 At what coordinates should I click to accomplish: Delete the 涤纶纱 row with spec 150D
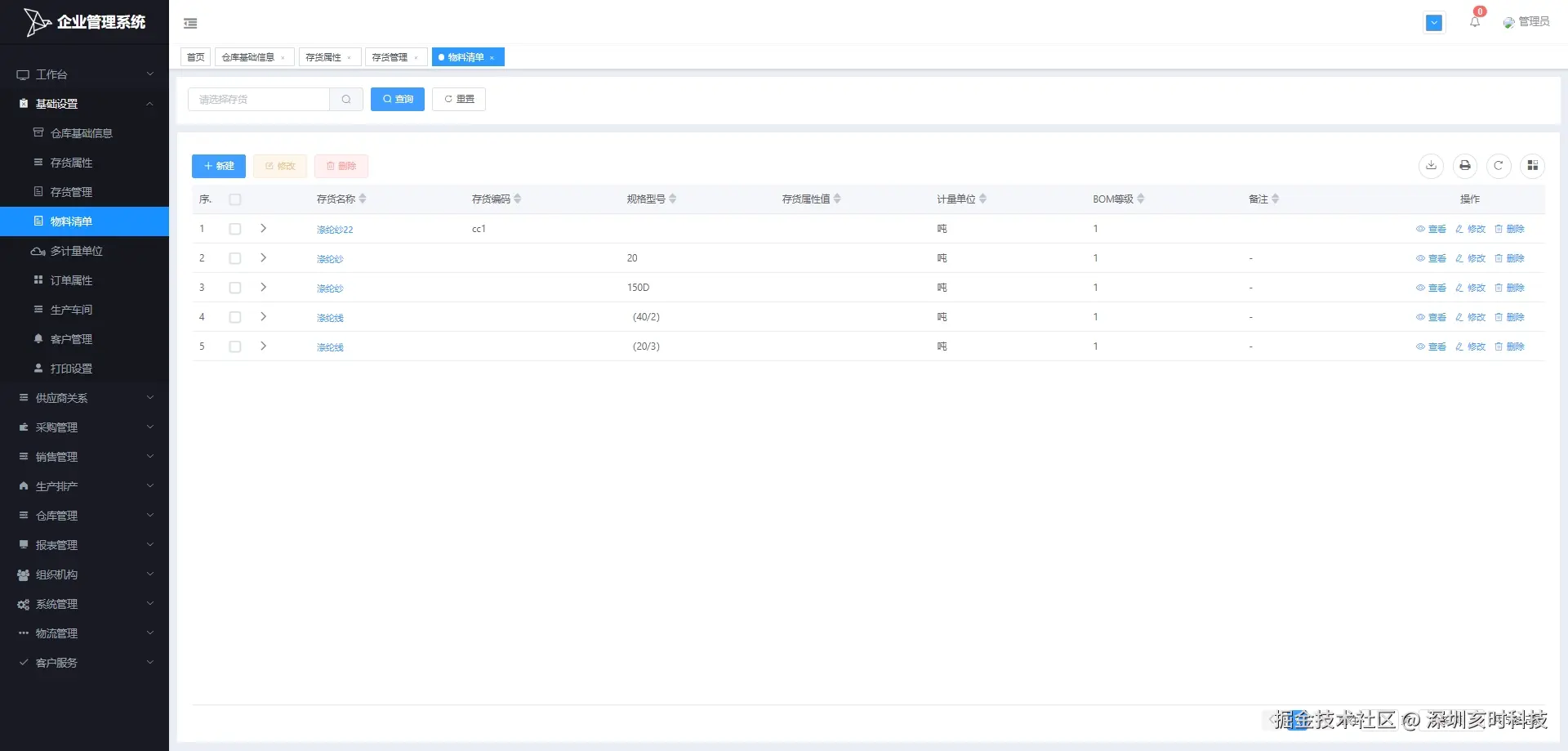coord(1509,288)
